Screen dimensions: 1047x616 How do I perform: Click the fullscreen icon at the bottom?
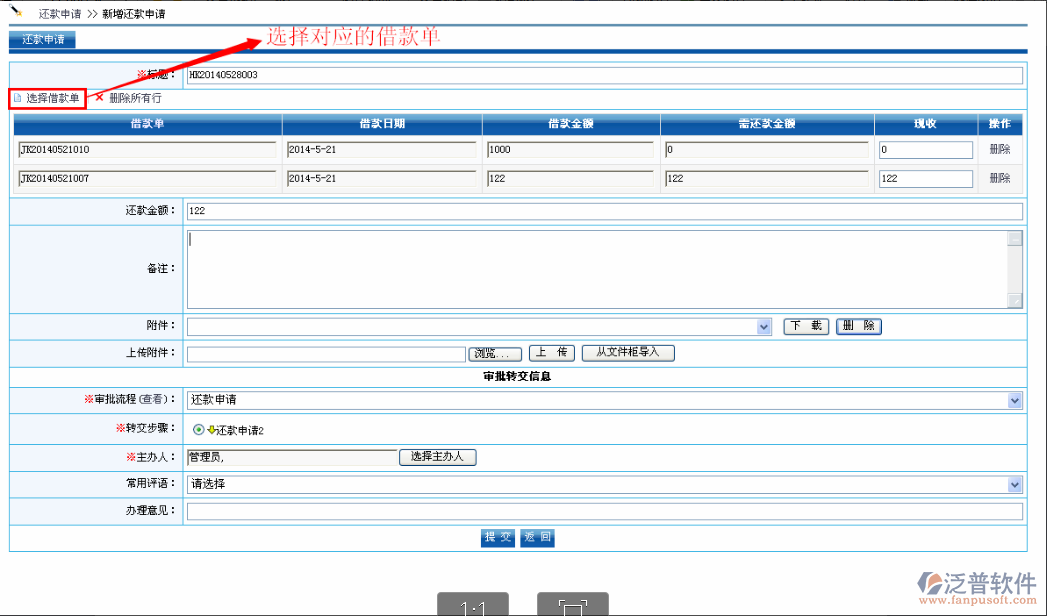tap(572, 607)
